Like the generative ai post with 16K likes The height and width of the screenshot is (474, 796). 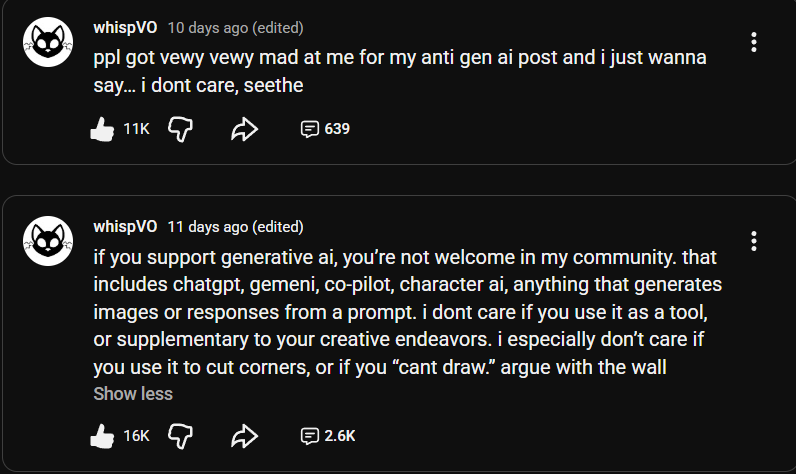(x=102, y=435)
